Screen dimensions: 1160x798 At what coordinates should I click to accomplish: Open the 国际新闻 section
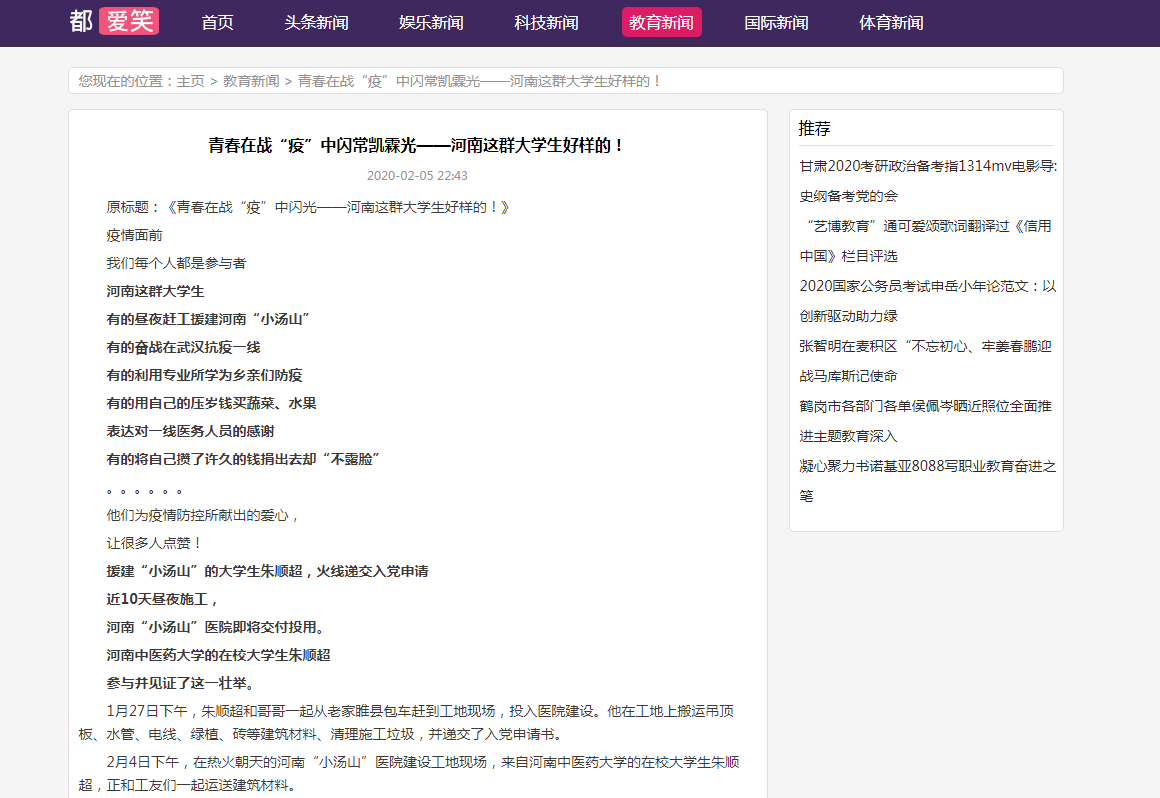(776, 23)
